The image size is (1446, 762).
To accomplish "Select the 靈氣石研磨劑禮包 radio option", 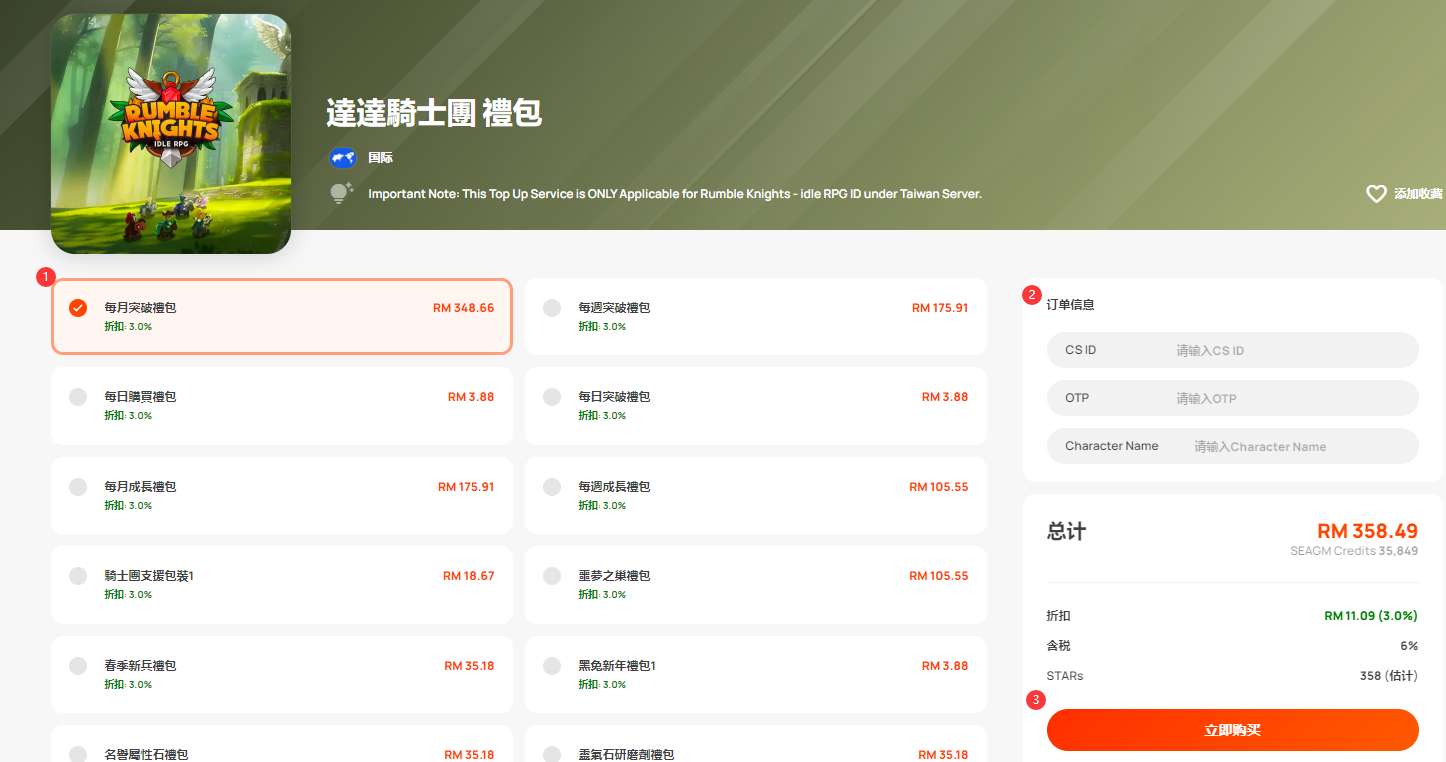I will pos(552,754).
